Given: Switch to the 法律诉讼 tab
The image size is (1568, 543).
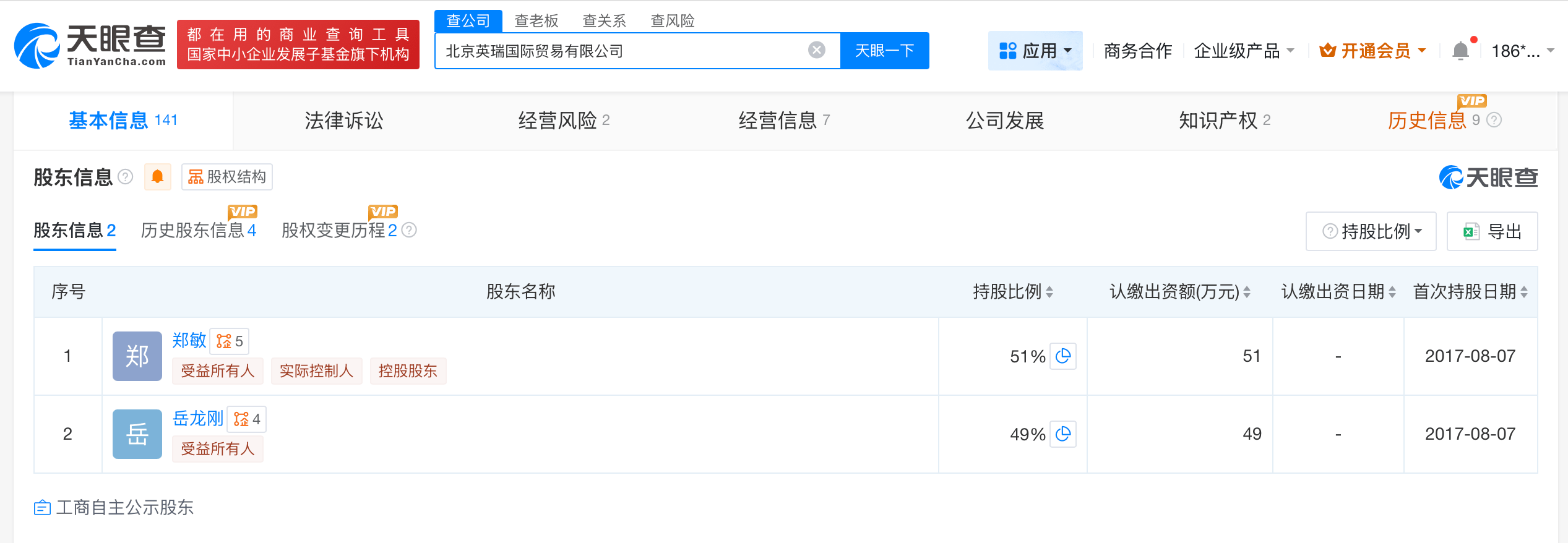Looking at the screenshot, I should [344, 121].
